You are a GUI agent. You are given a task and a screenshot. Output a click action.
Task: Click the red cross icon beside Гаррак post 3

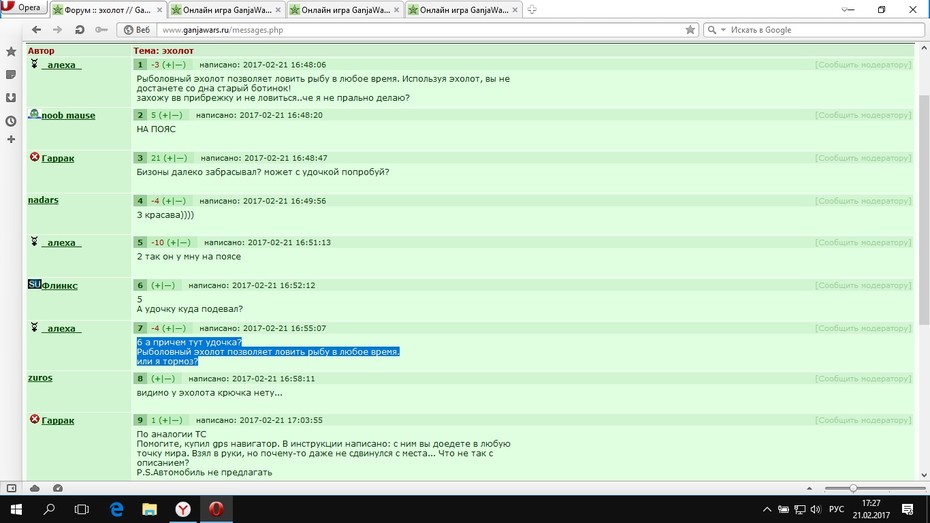(34, 157)
